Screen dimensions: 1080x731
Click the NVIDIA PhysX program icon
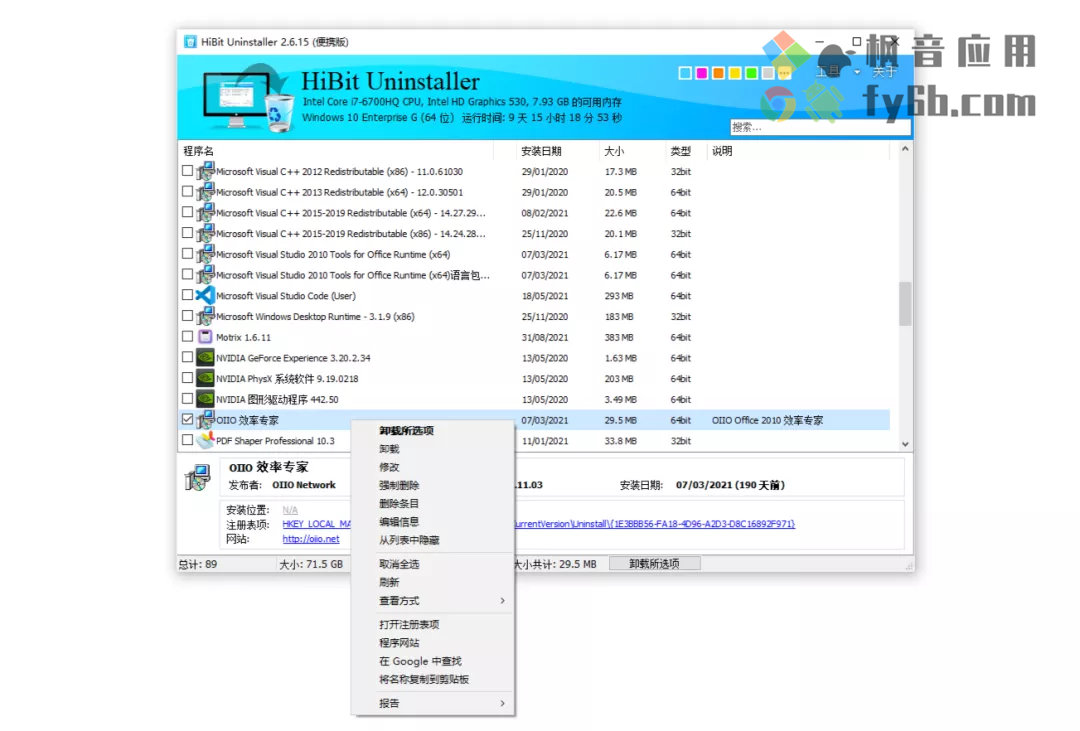coord(205,378)
